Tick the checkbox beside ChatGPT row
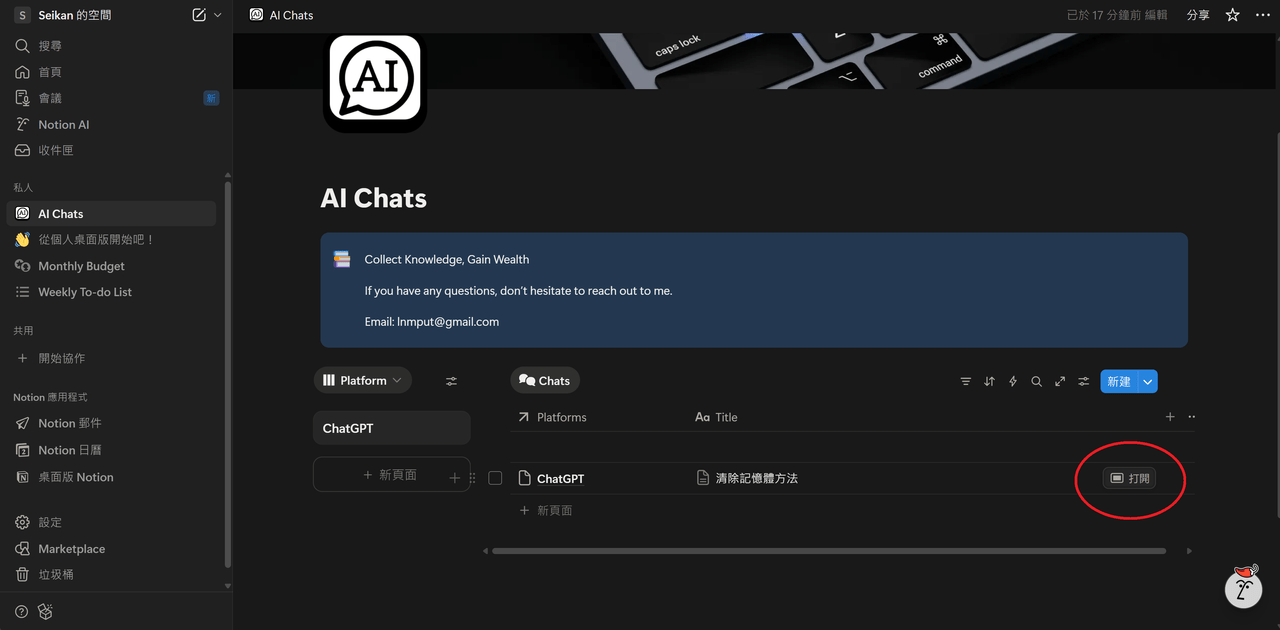Viewport: 1280px width, 630px height. pyautogui.click(x=495, y=478)
